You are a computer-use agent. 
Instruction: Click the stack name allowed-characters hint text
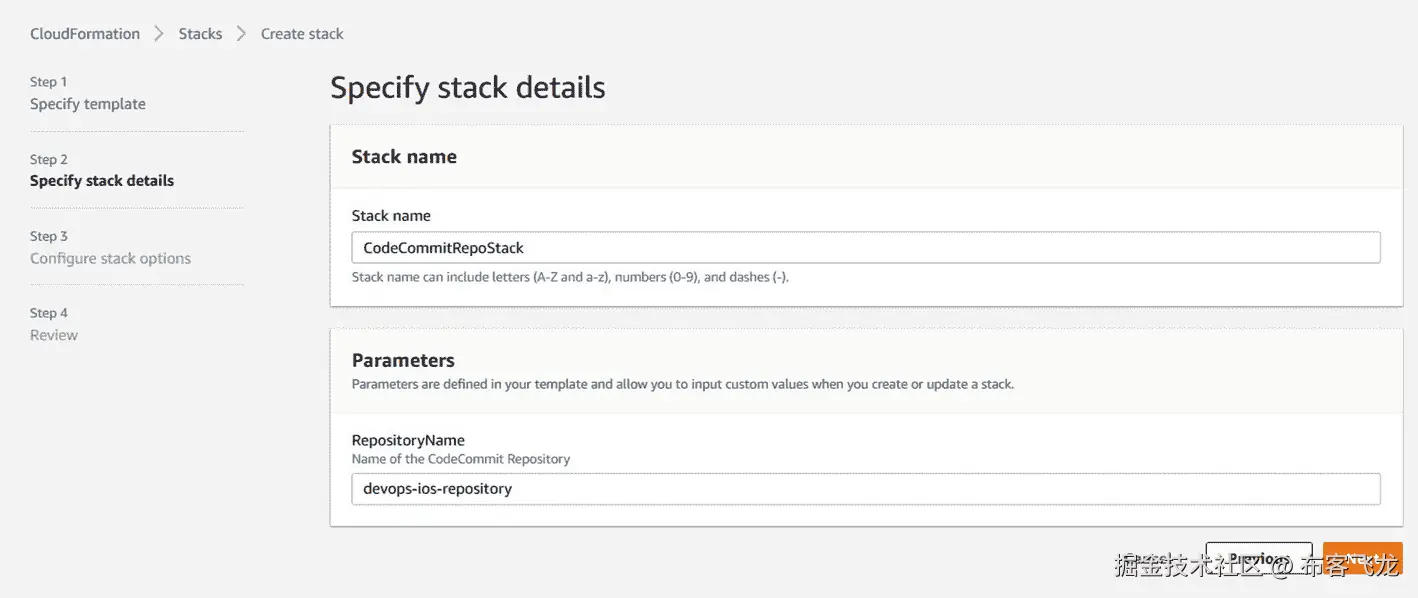[x=570, y=277]
